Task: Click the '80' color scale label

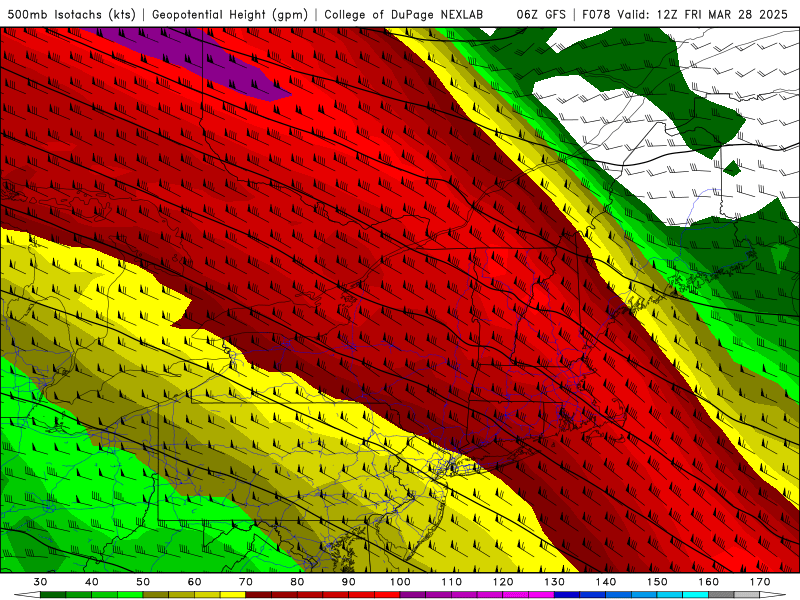Action: (x=297, y=582)
